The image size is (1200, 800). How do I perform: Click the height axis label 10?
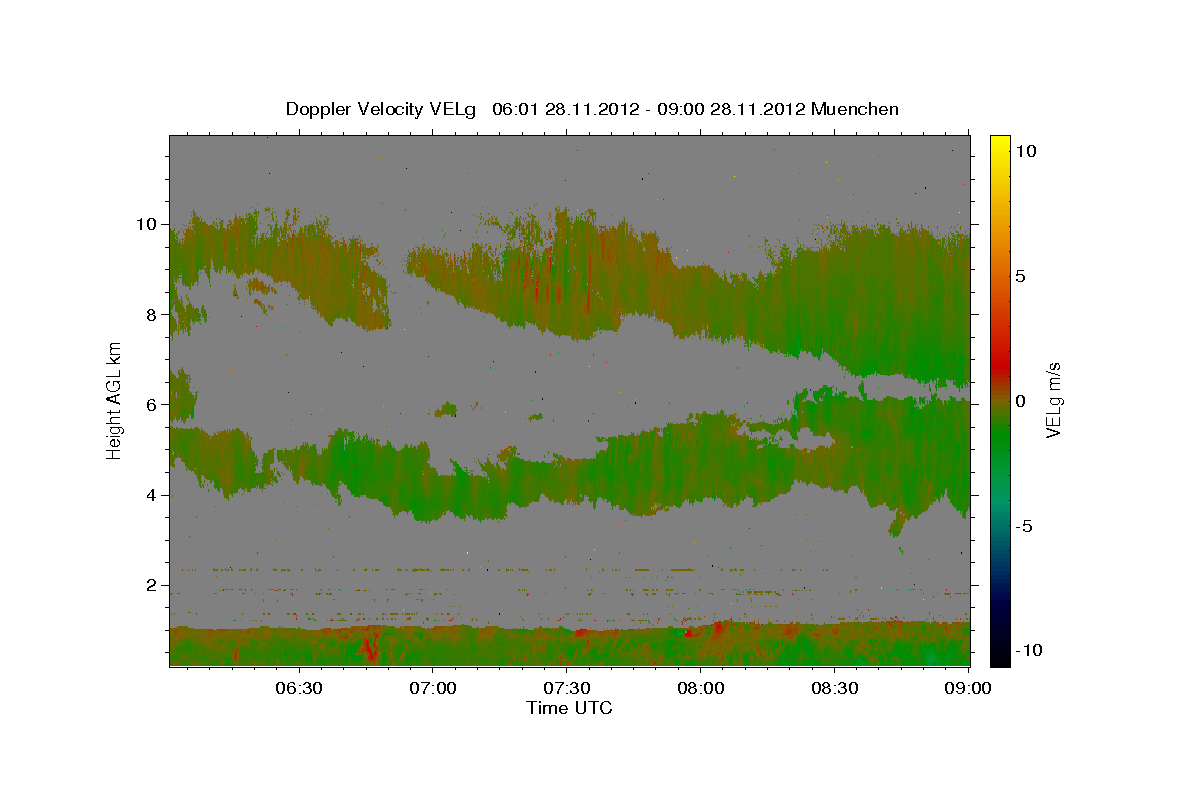coord(149,224)
